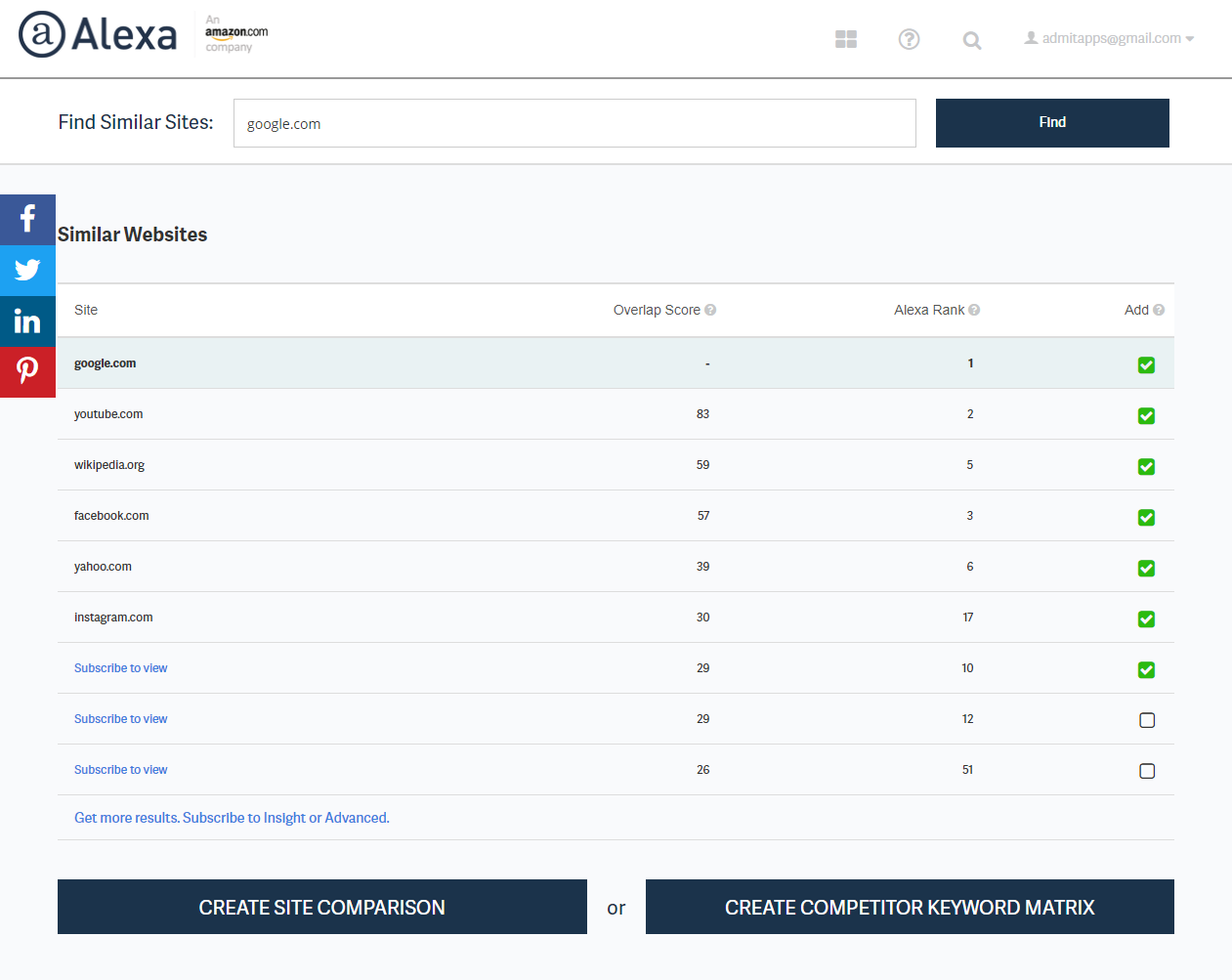
Task: Click Overlap Score help tooltip icon
Action: pos(710,310)
